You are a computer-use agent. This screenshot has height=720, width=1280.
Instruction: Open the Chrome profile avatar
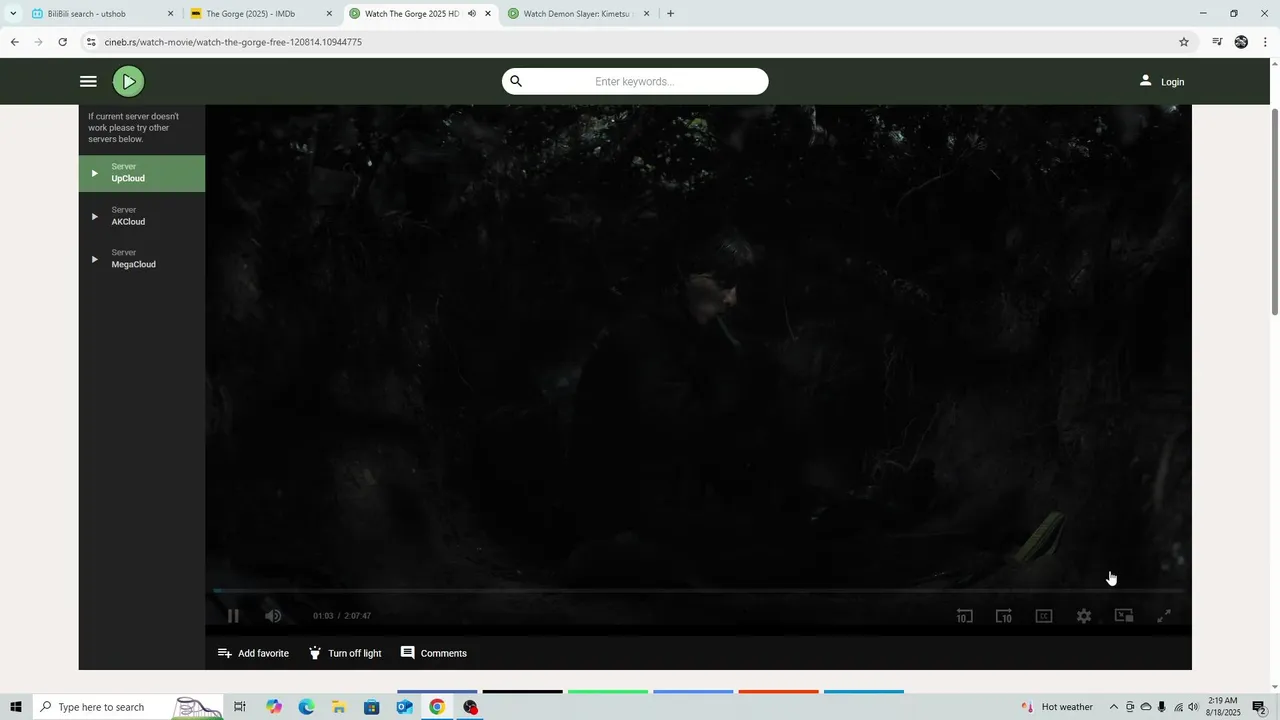pos(1241,42)
